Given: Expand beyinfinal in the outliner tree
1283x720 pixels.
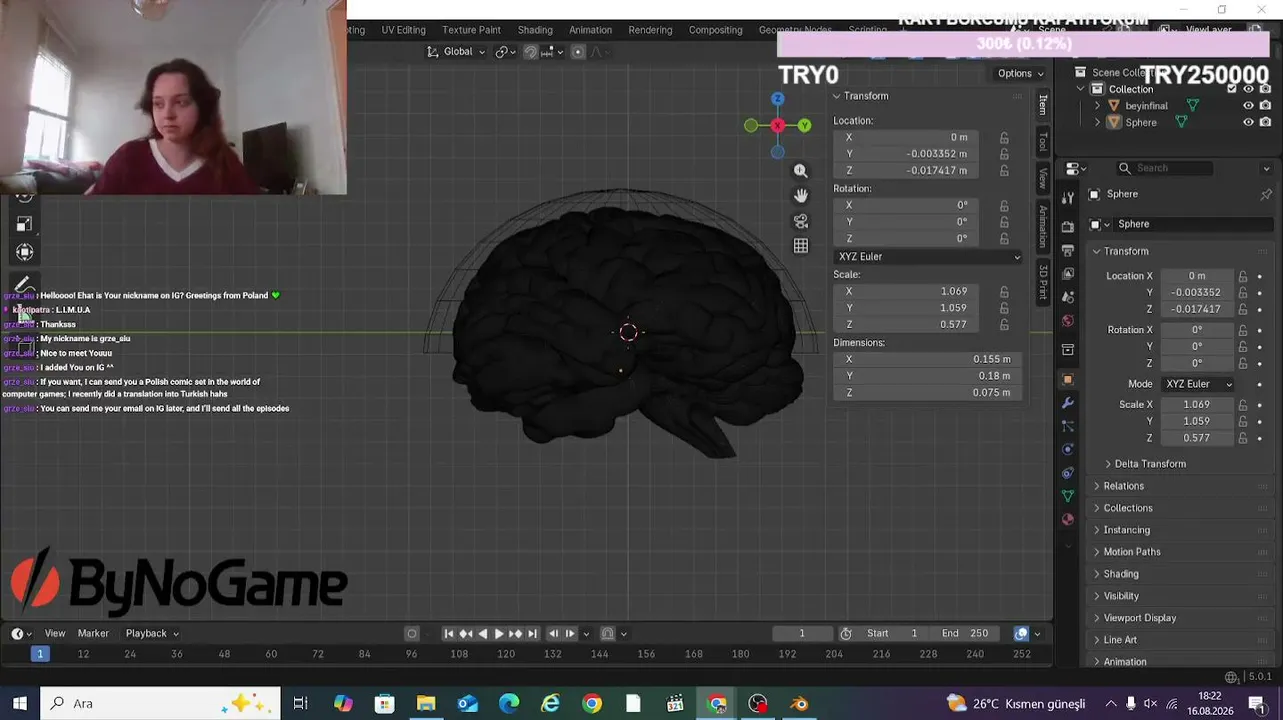Looking at the screenshot, I should [x=1097, y=106].
